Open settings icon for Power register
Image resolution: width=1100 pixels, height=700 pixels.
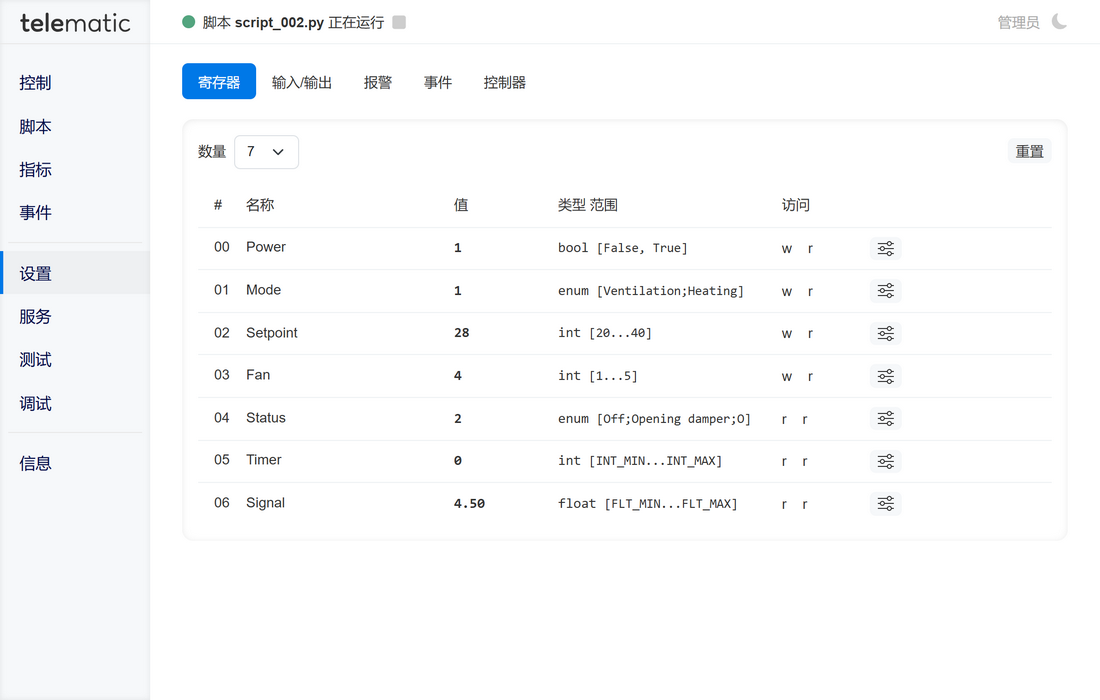(x=885, y=249)
